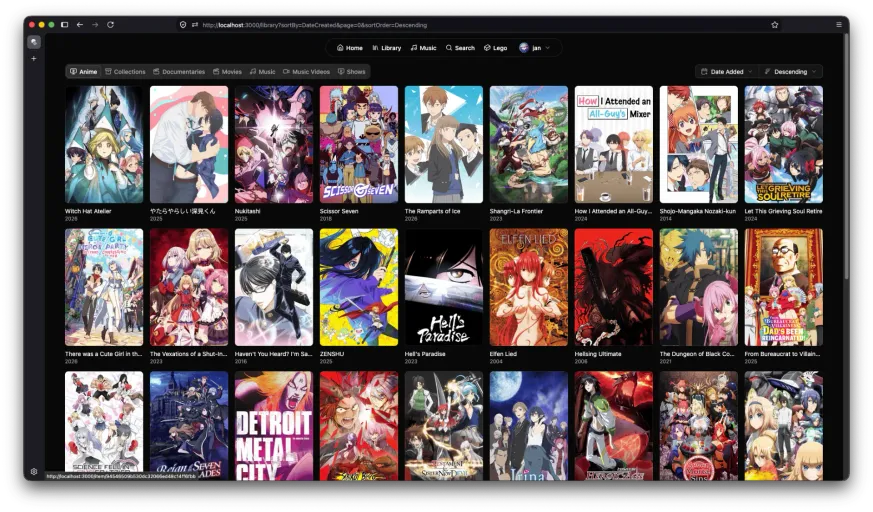Click the shield tracking protection icon
This screenshot has width=873, height=512.
183,24
